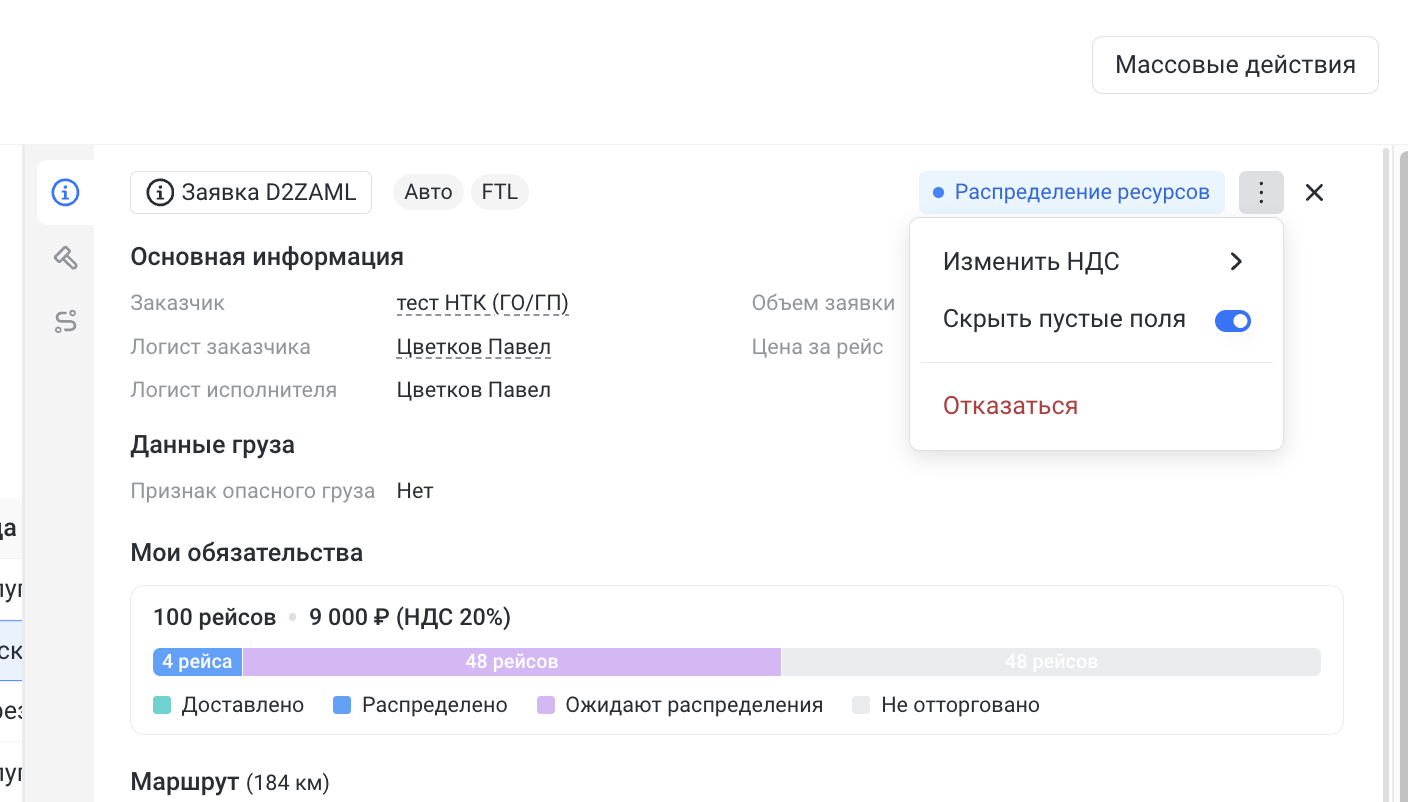Open the route sidebar icon
This screenshot has height=802, width=1408.
(65, 321)
